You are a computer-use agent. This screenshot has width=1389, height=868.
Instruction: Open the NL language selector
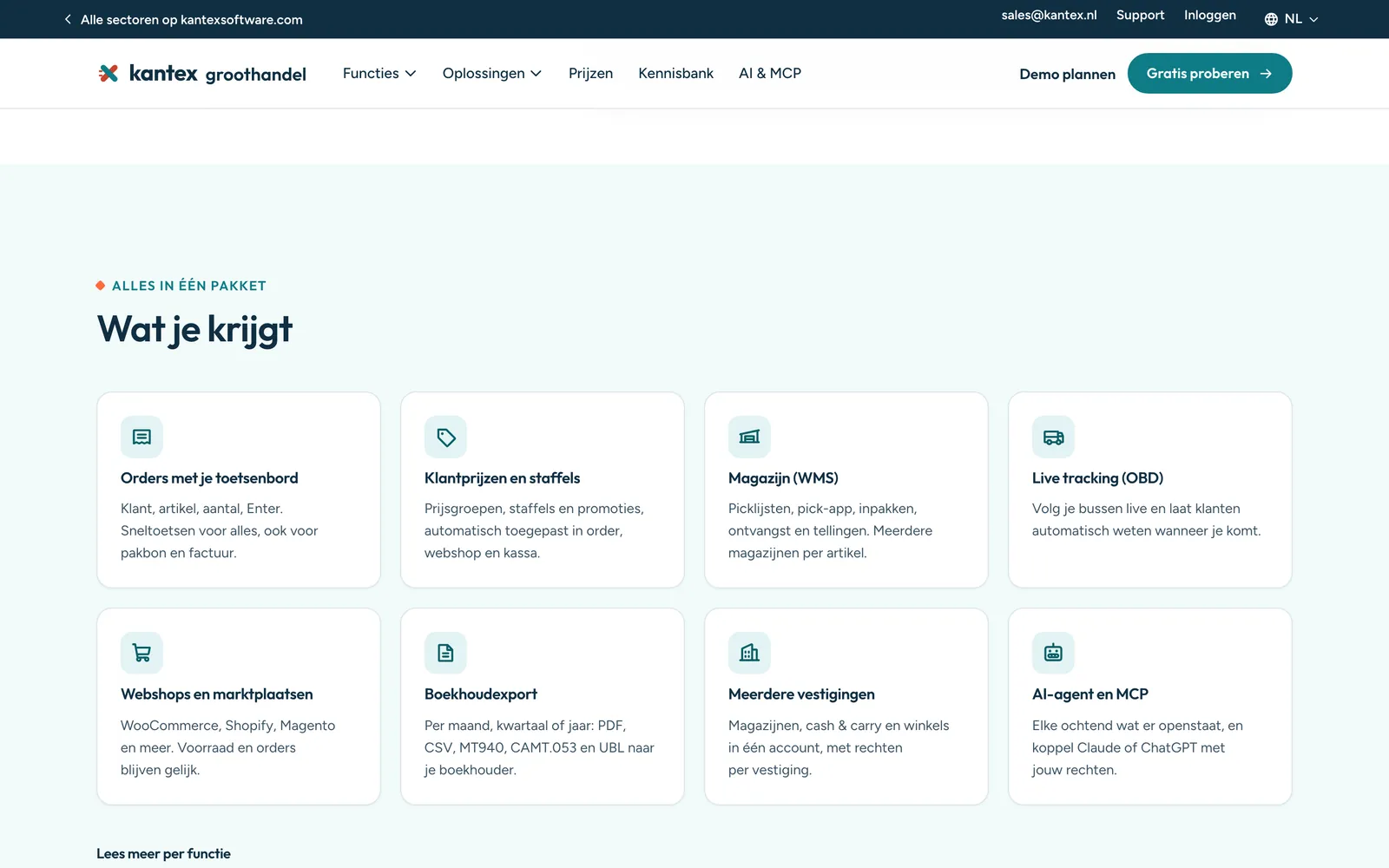point(1291,19)
